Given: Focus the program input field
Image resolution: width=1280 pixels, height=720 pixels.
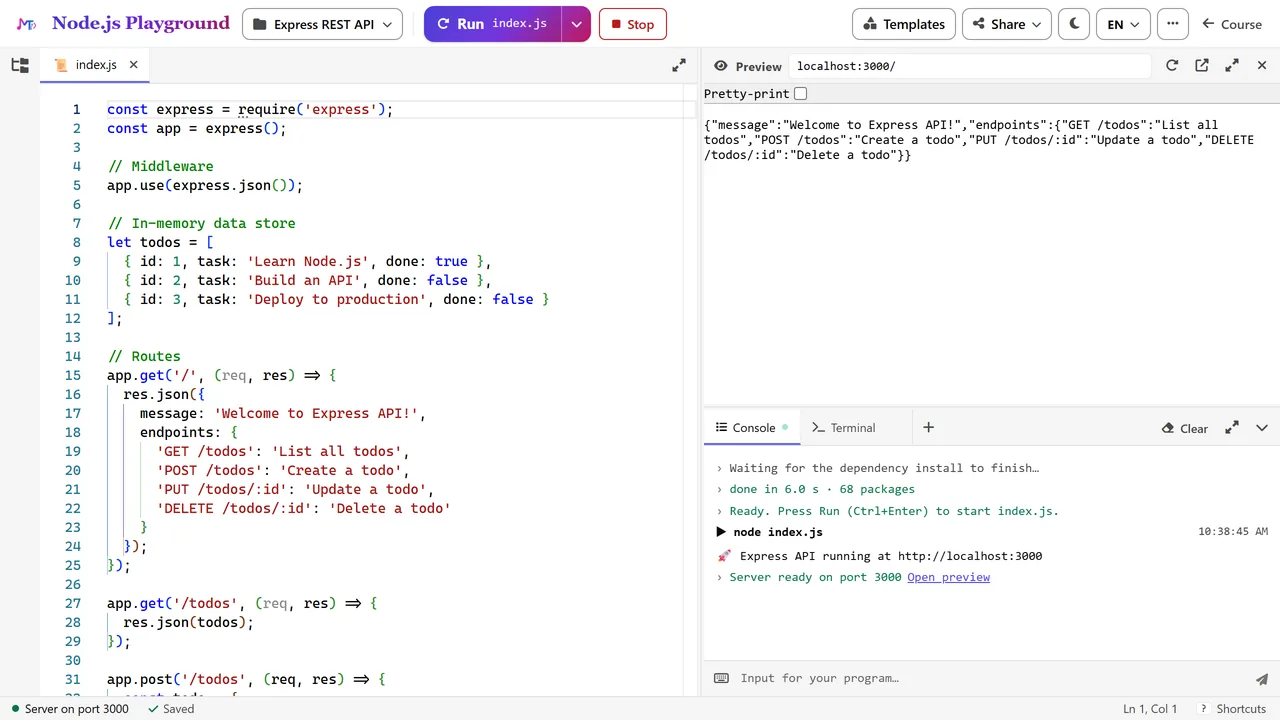Looking at the screenshot, I should click(x=990, y=678).
